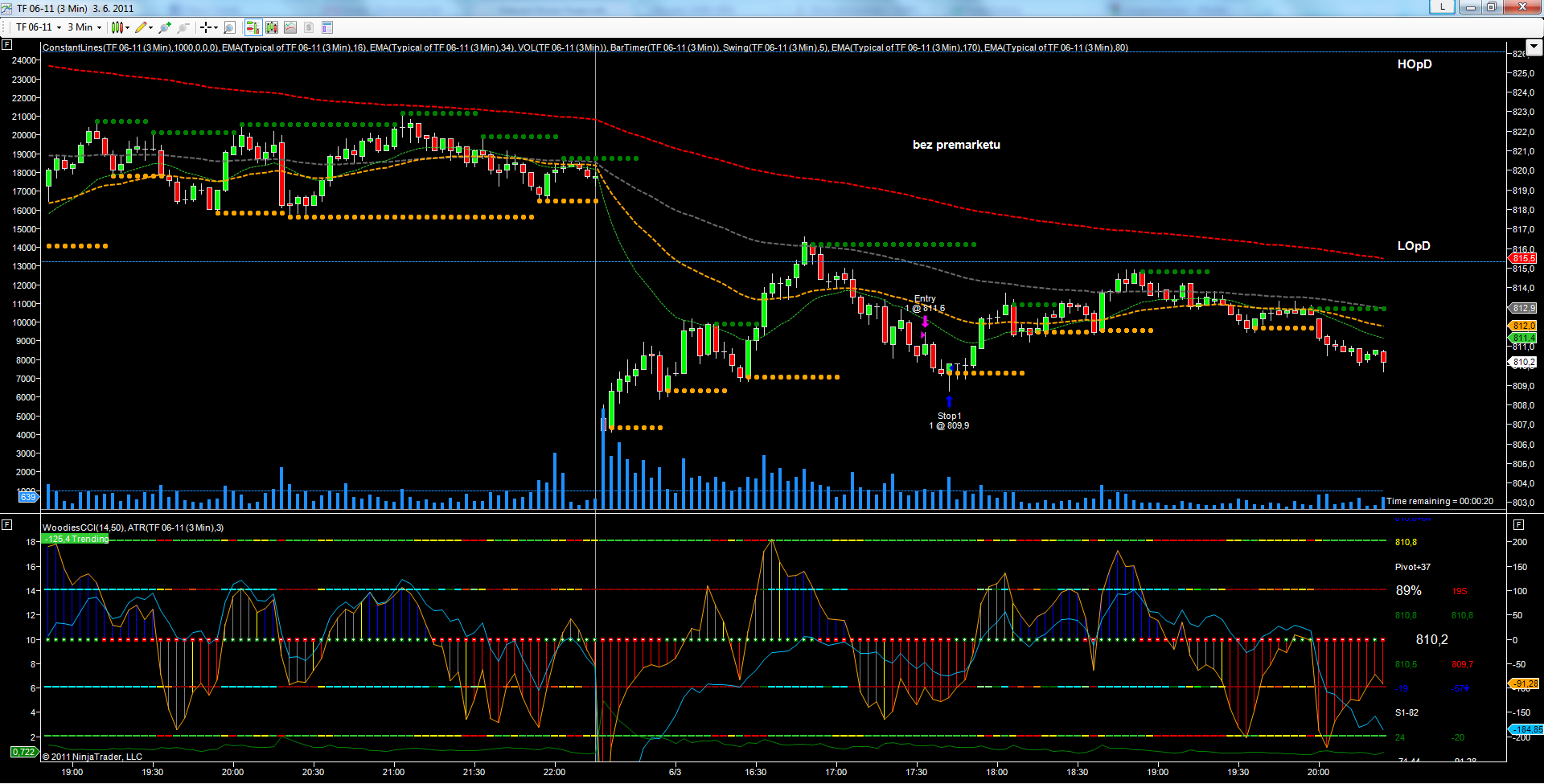Open the bar series settings icon
1544x784 pixels.
pos(272,27)
